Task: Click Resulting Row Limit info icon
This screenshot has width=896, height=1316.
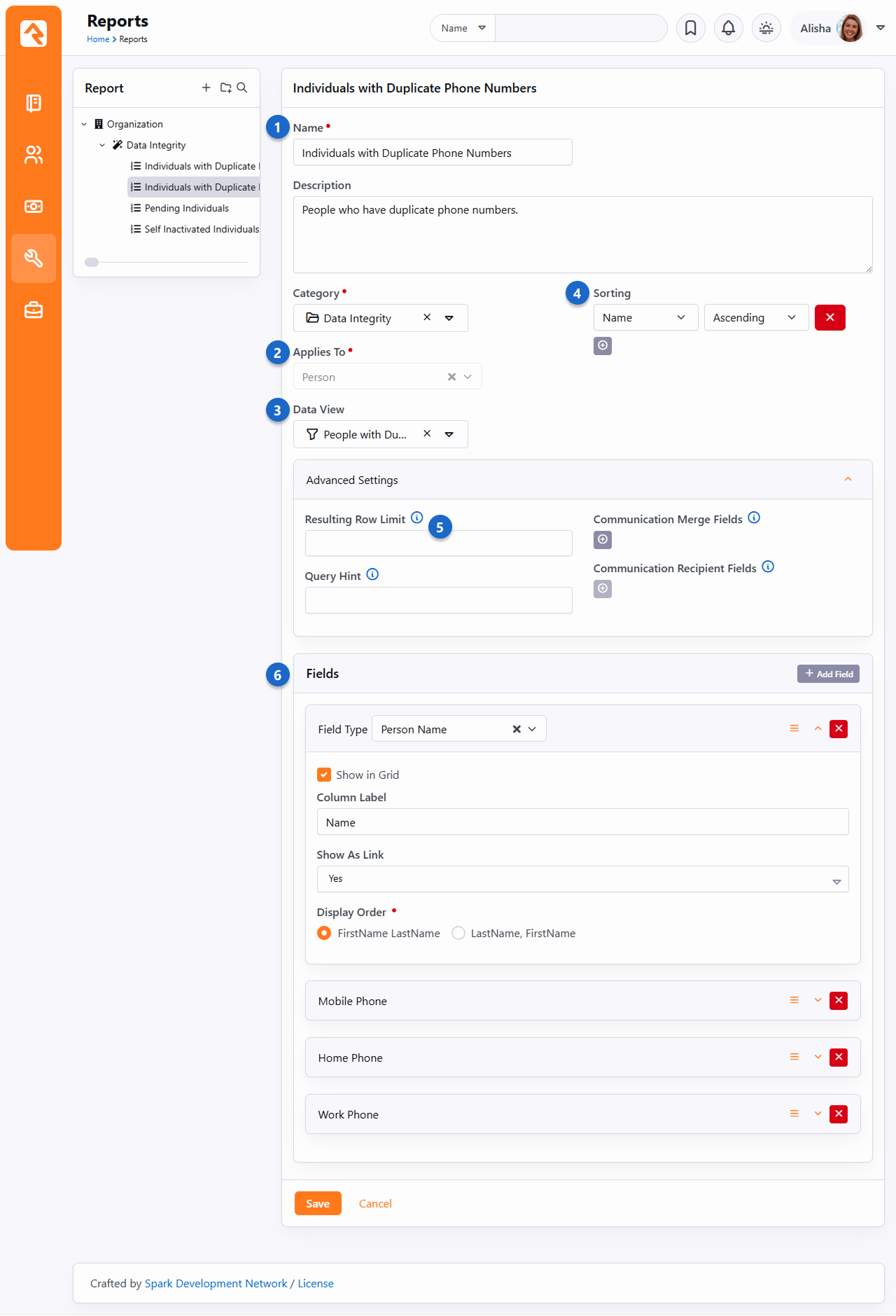Action: (x=416, y=518)
